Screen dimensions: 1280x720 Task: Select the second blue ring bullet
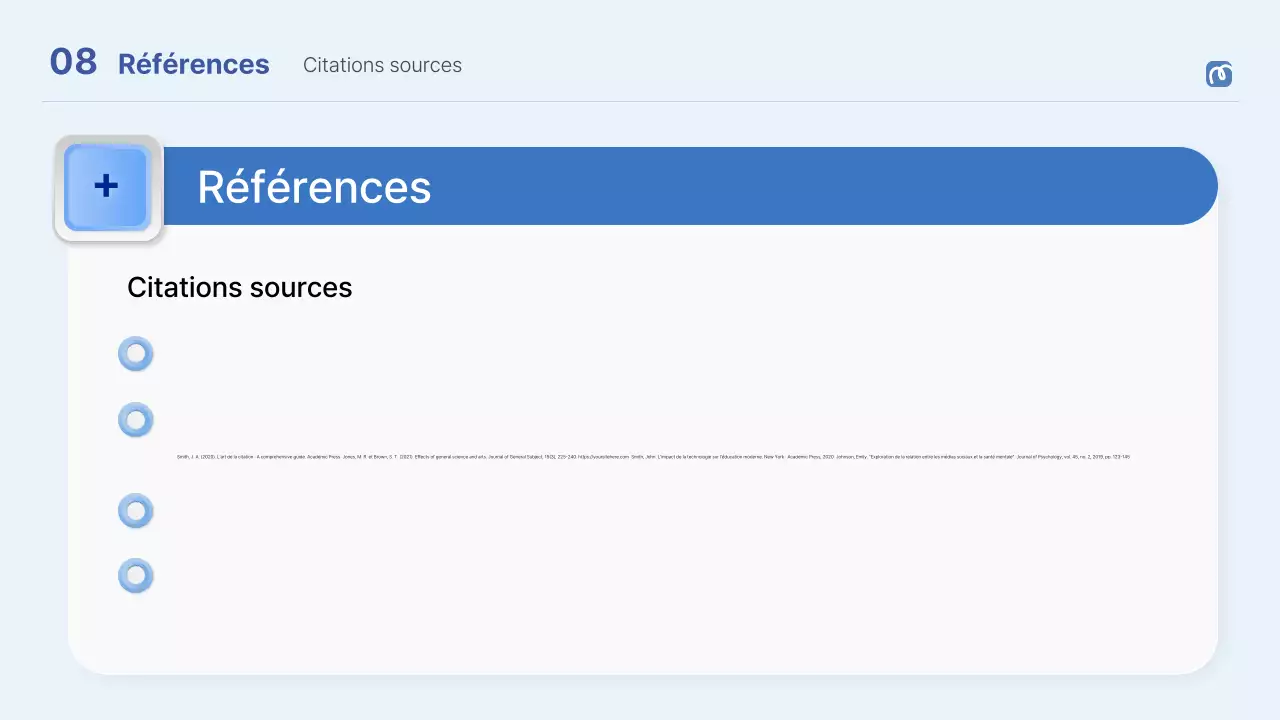click(x=135, y=420)
